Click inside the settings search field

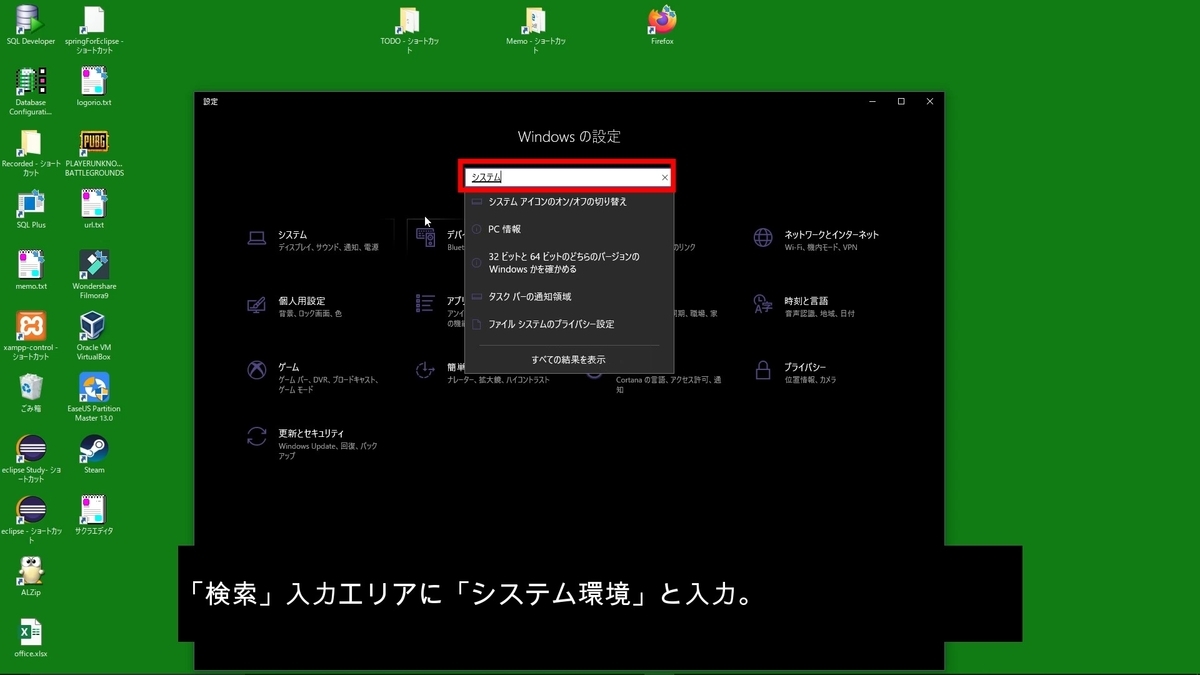(560, 177)
